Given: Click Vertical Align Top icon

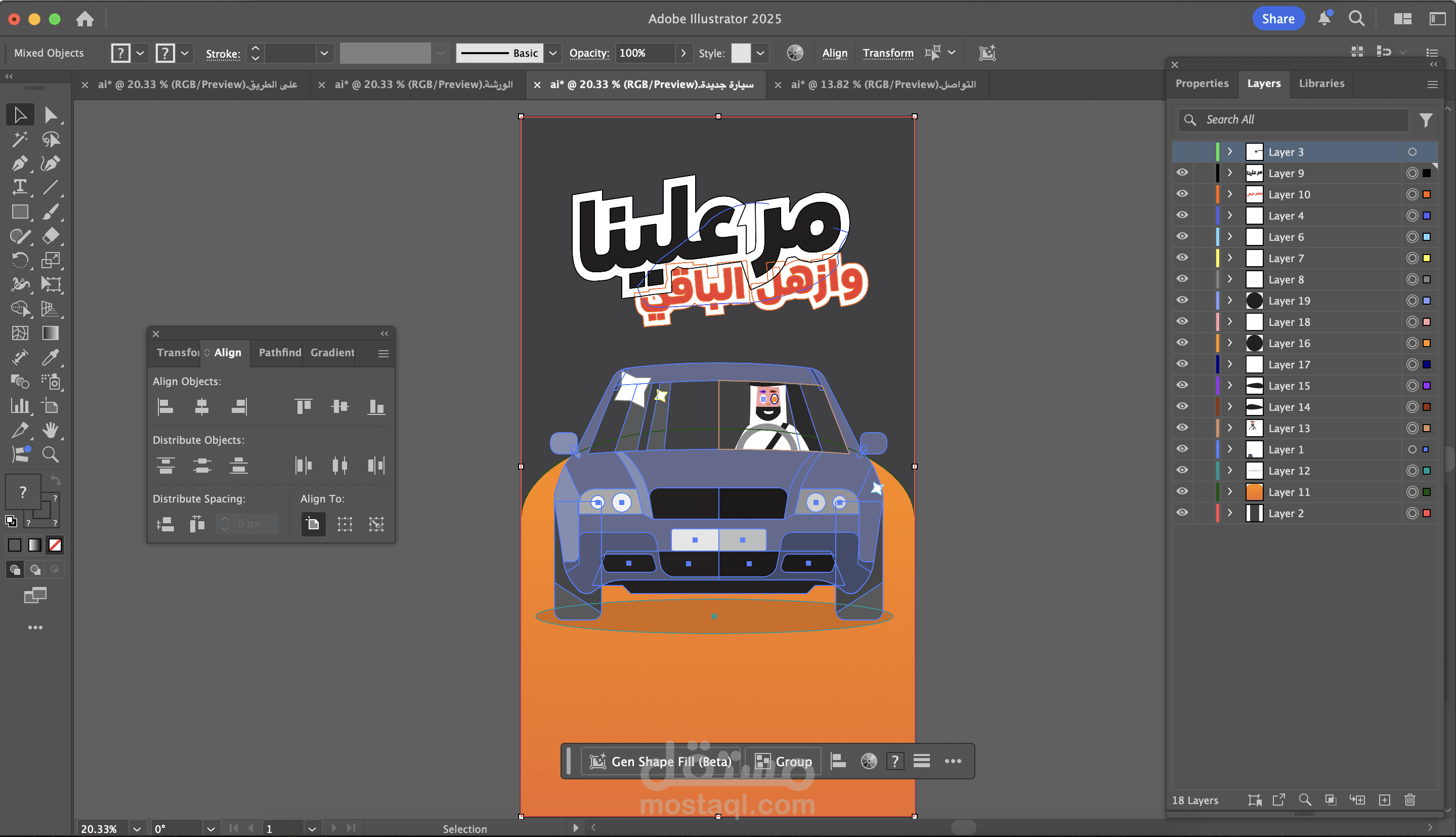Looking at the screenshot, I should pos(304,407).
